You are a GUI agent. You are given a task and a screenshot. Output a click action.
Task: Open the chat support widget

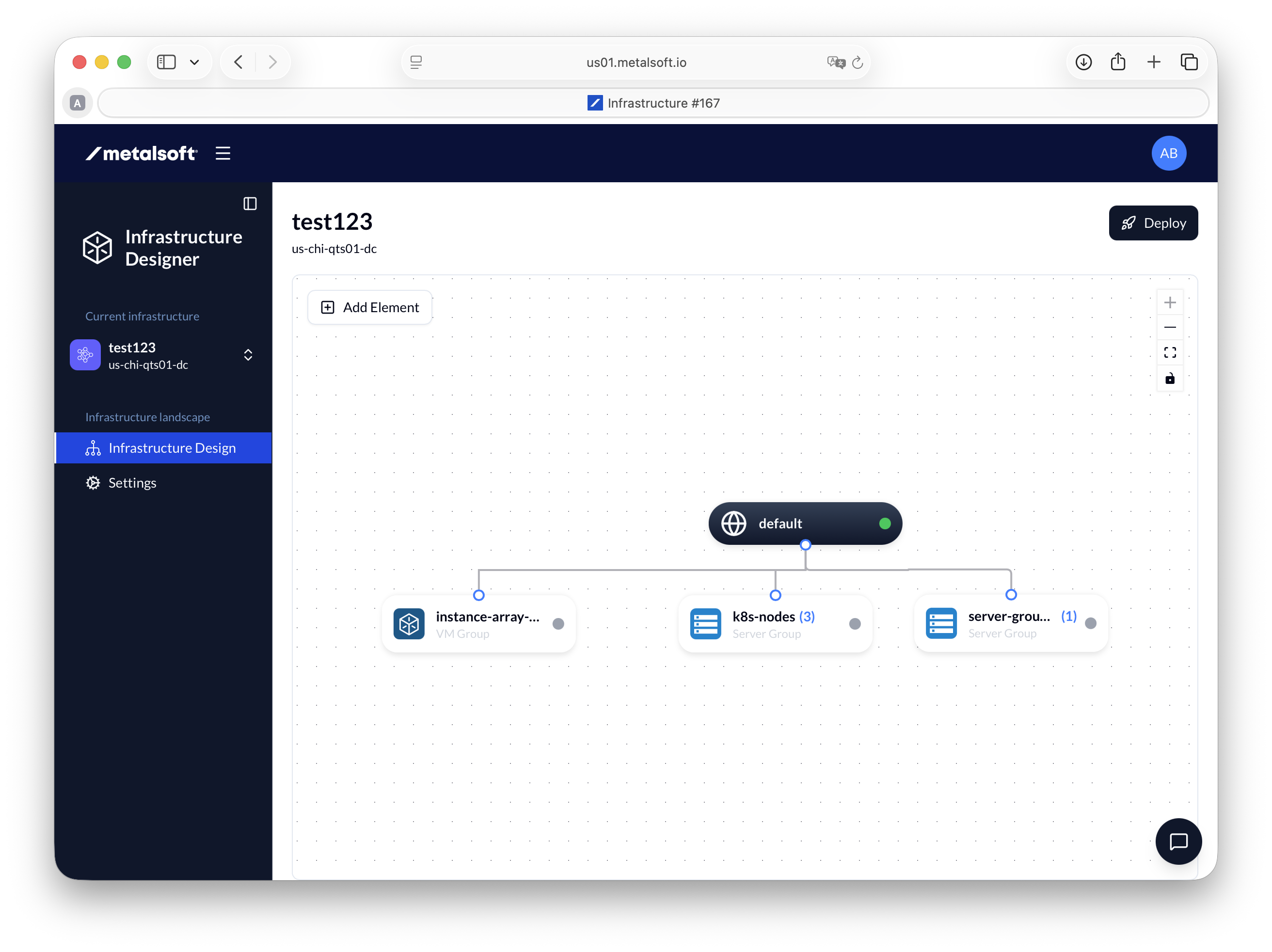tap(1178, 841)
